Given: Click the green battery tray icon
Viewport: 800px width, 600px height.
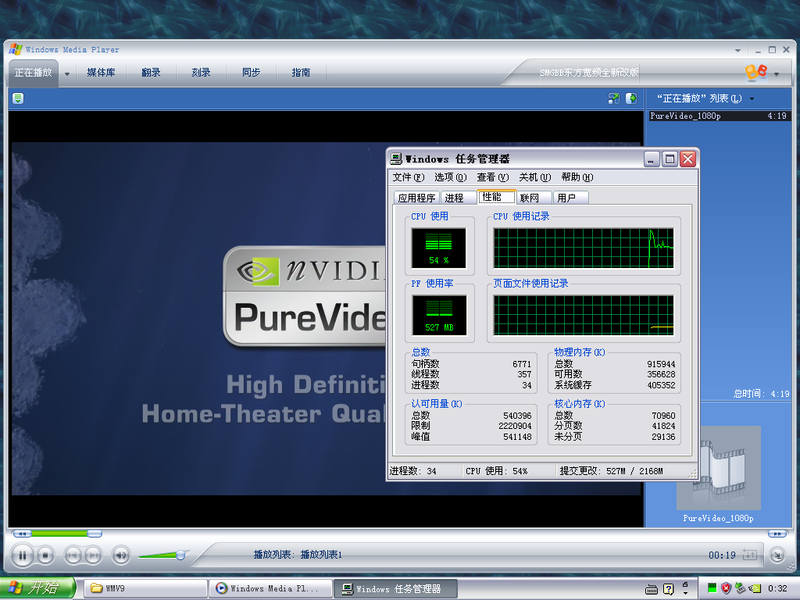Looking at the screenshot, I should coord(754,588).
